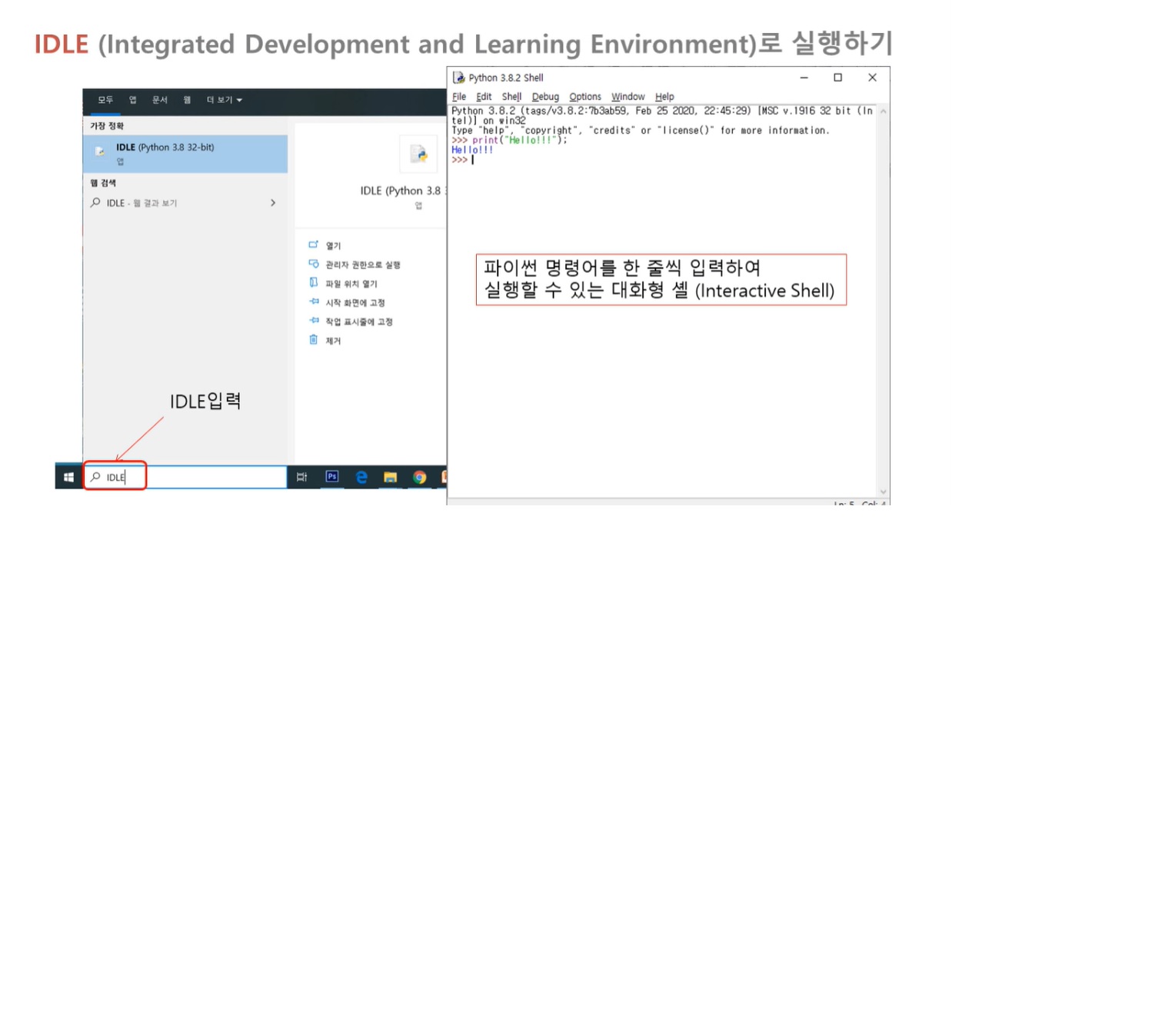Open the Options menu in Python Shell
The height and width of the screenshot is (1036, 1172).
tap(585, 97)
